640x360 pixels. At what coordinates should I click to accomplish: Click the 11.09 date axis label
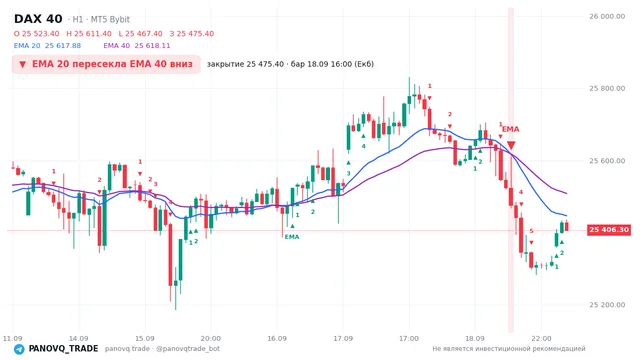point(12,338)
